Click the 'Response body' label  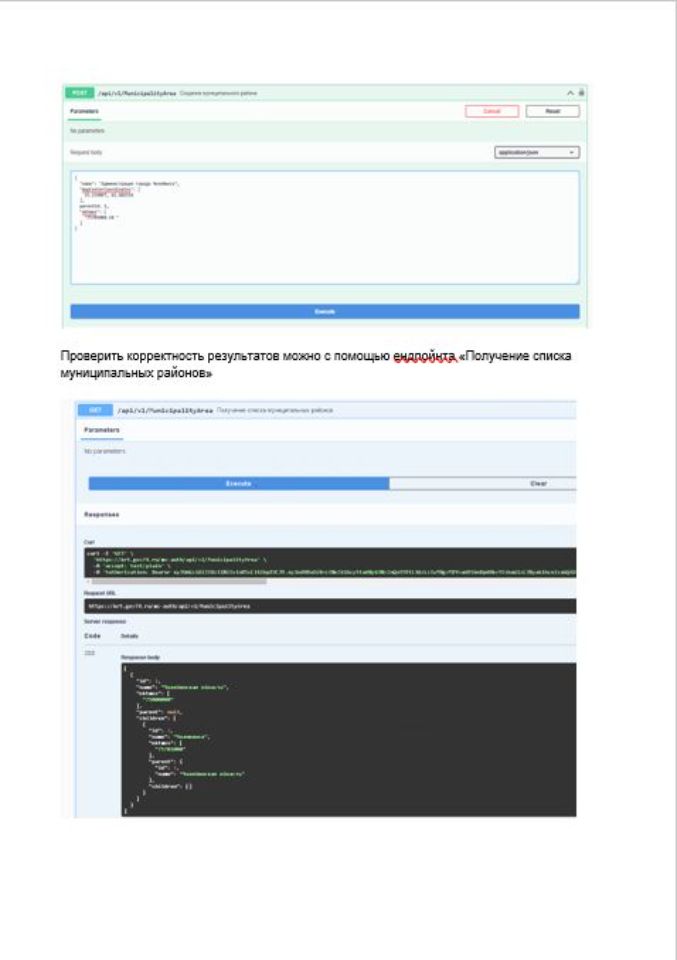140,658
